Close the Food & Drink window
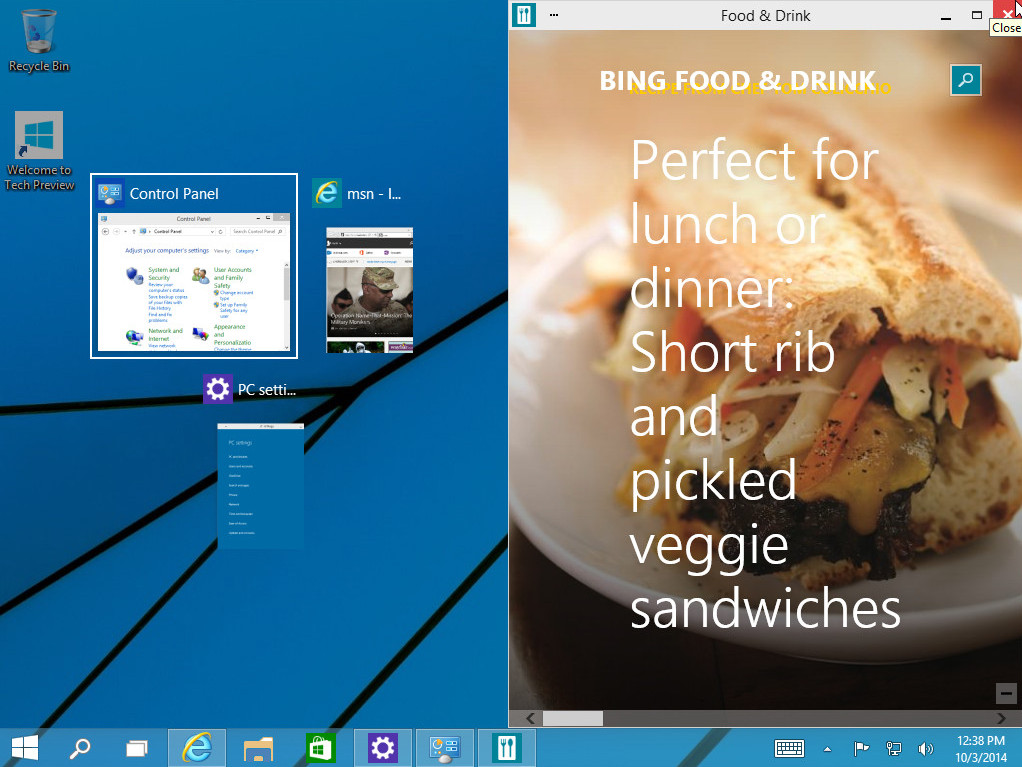This screenshot has width=1022, height=767. pos(1007,13)
